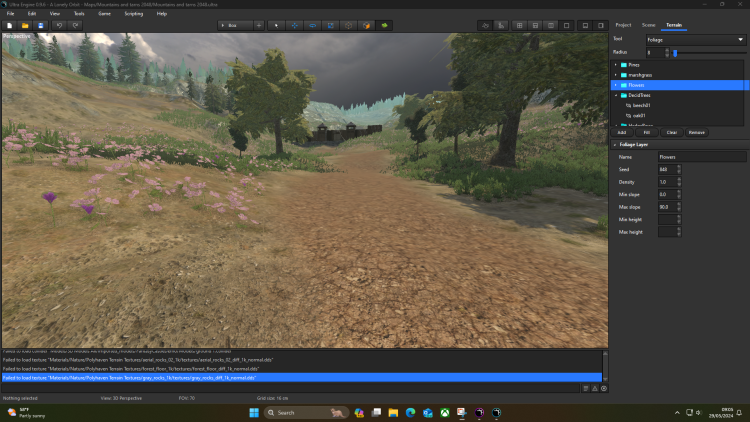Toggle the bottom panel visibility icon

(585, 25)
